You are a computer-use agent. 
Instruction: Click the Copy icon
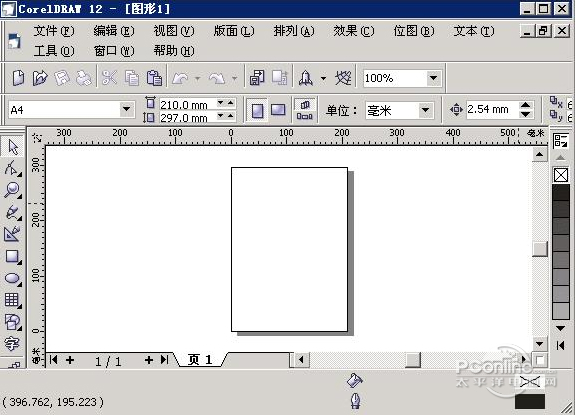pyautogui.click(x=132, y=78)
